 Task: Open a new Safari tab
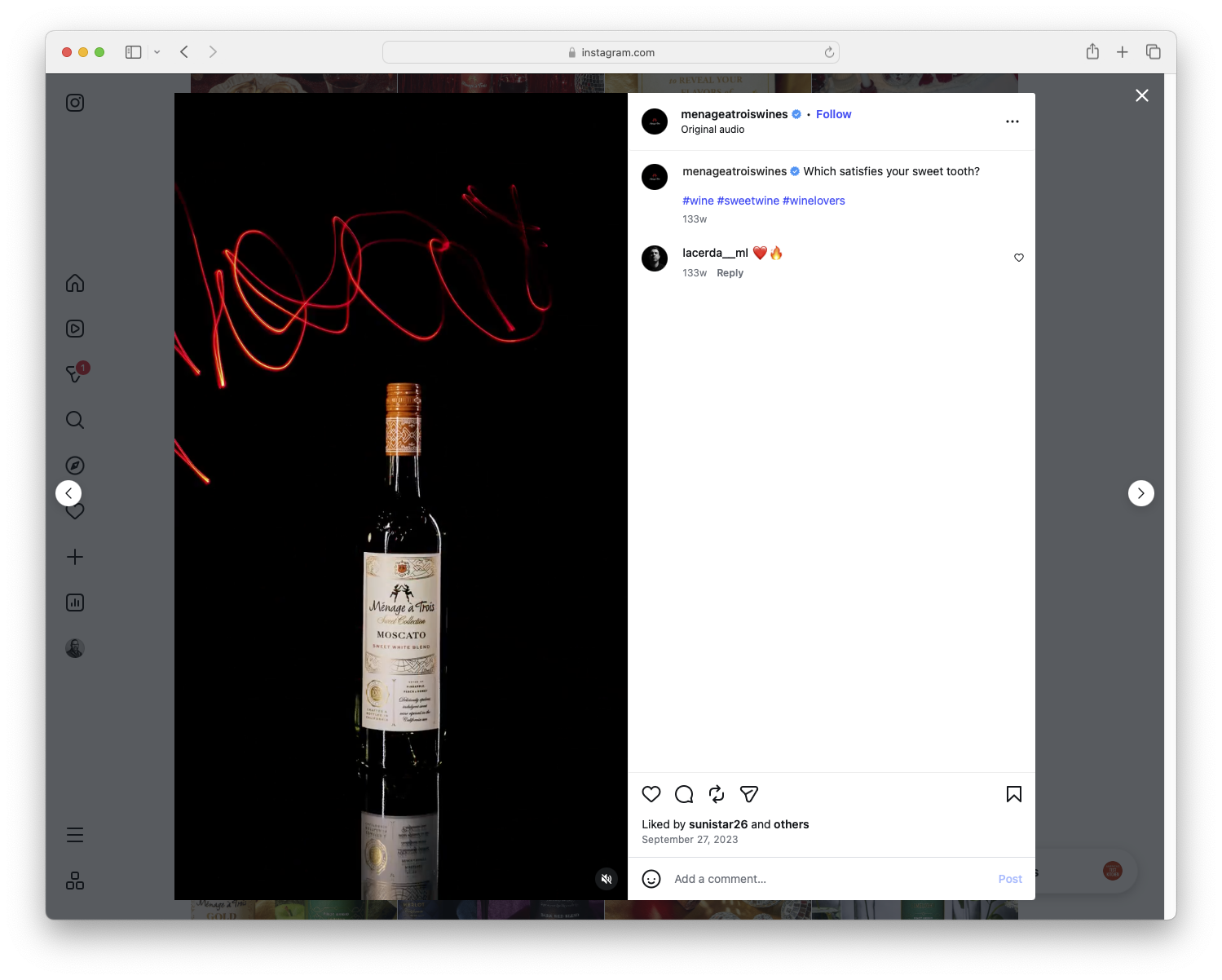coord(1123,52)
